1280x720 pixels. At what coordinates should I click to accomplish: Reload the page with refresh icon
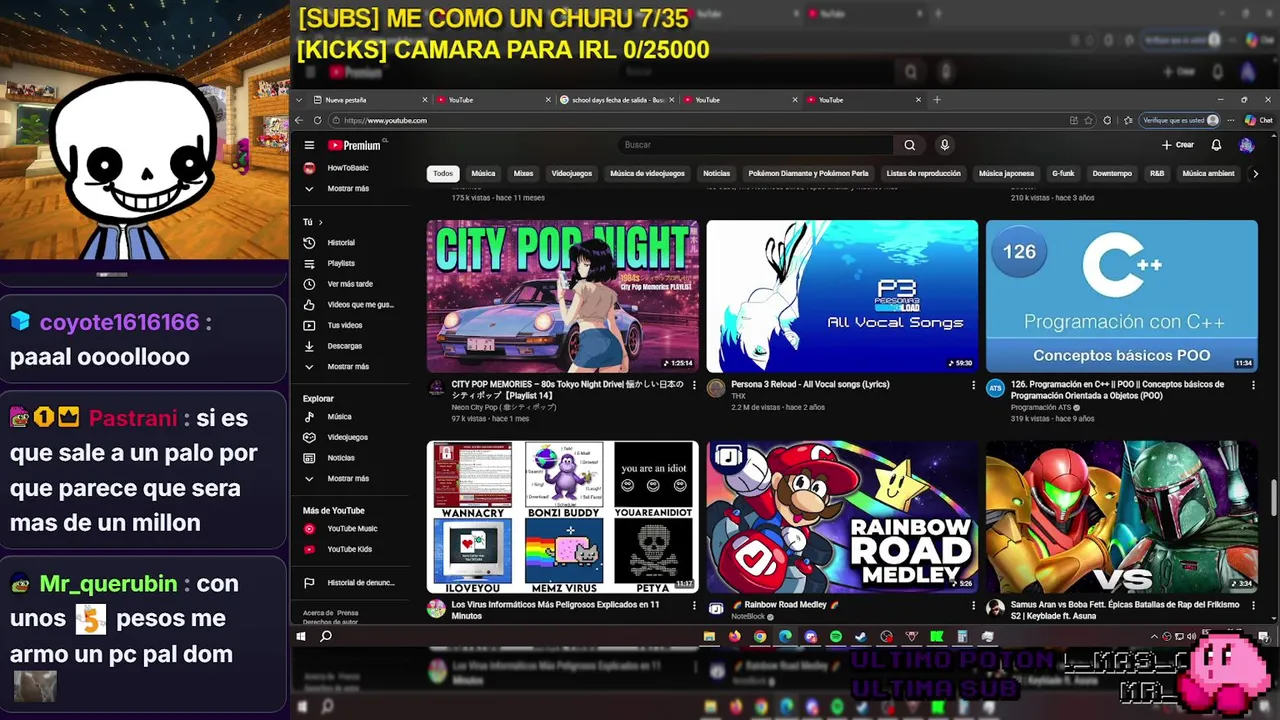click(x=319, y=120)
